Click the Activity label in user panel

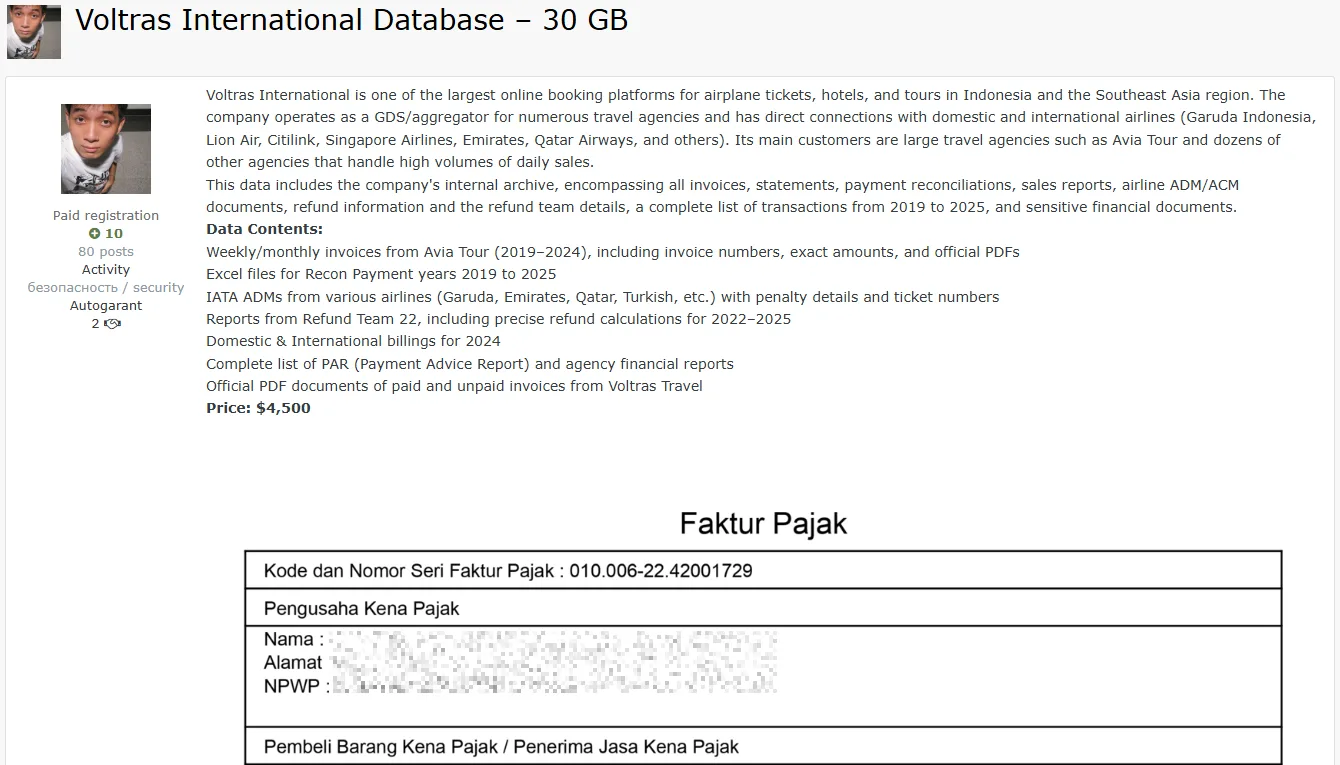click(x=106, y=270)
